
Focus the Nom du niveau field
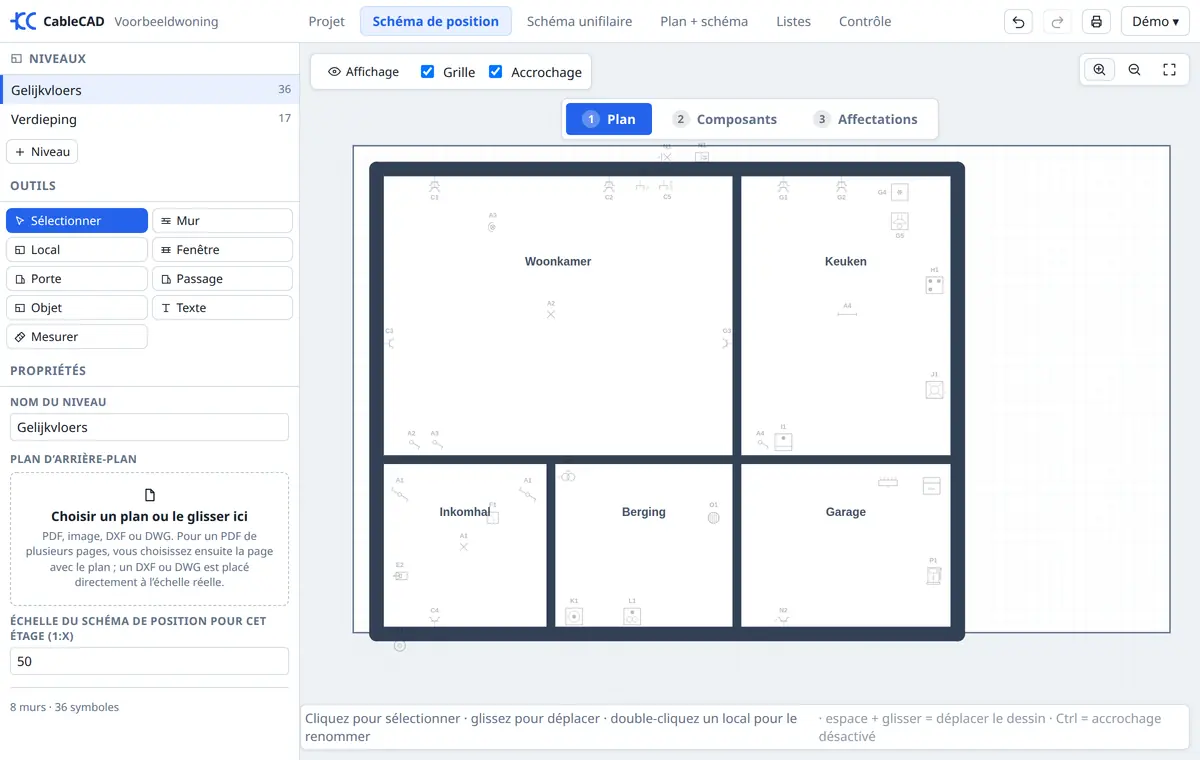(x=150, y=428)
